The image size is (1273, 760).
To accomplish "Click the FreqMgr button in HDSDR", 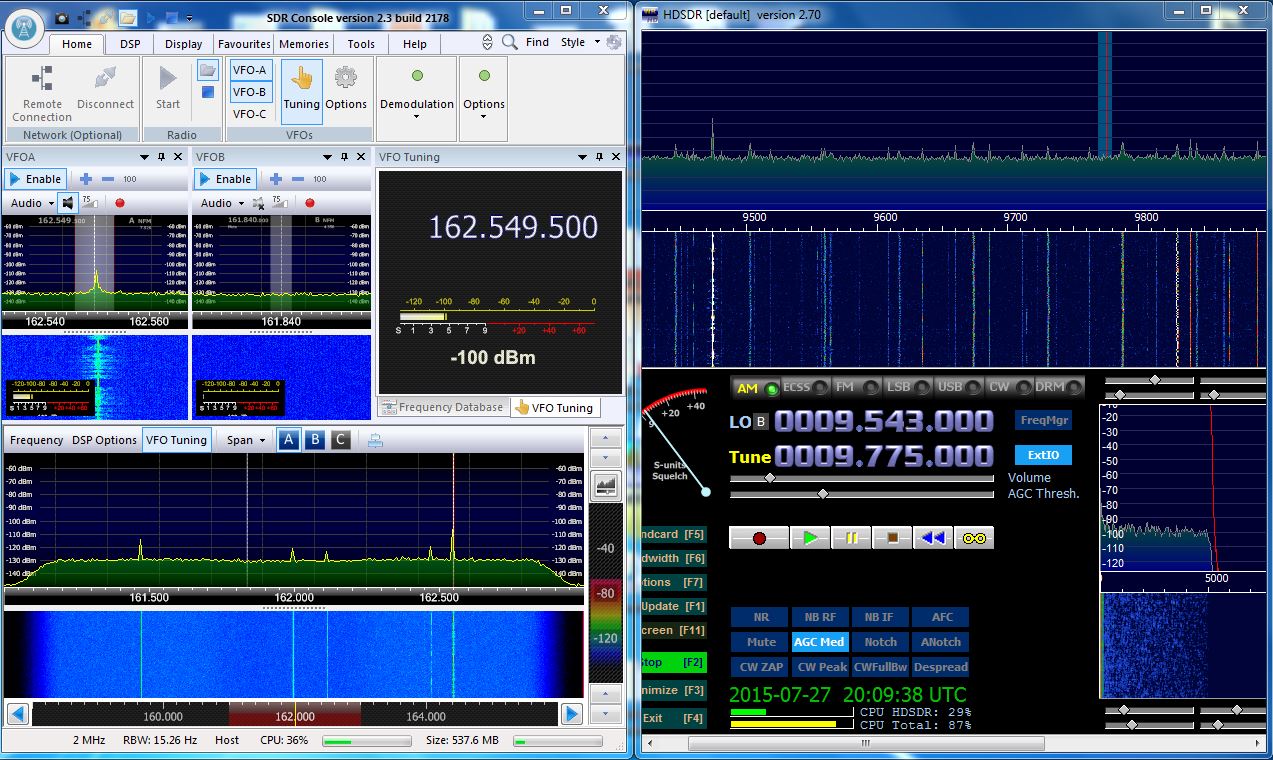I will click(x=1043, y=421).
